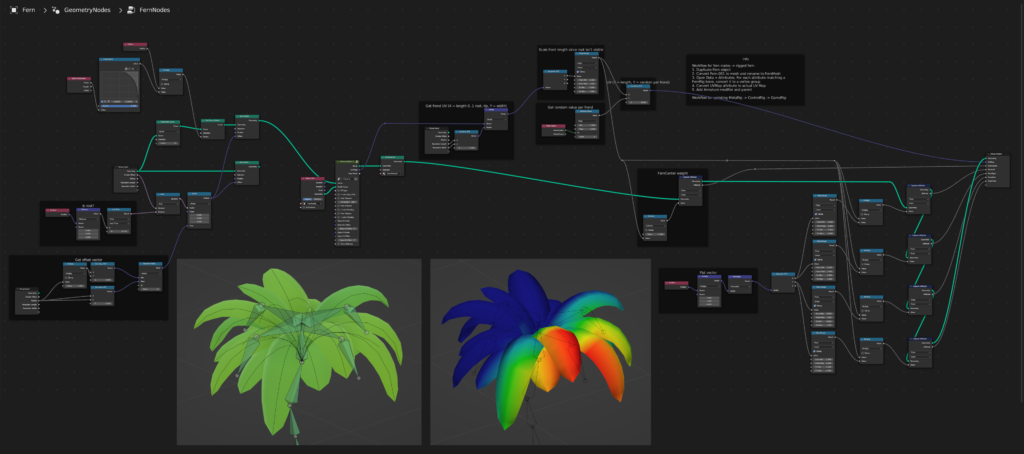This screenshot has height=454, width=1024.
Task: Toggle Clamp on topmost Multiply node beside Map Ranges
Action: pyautogui.click(x=863, y=214)
